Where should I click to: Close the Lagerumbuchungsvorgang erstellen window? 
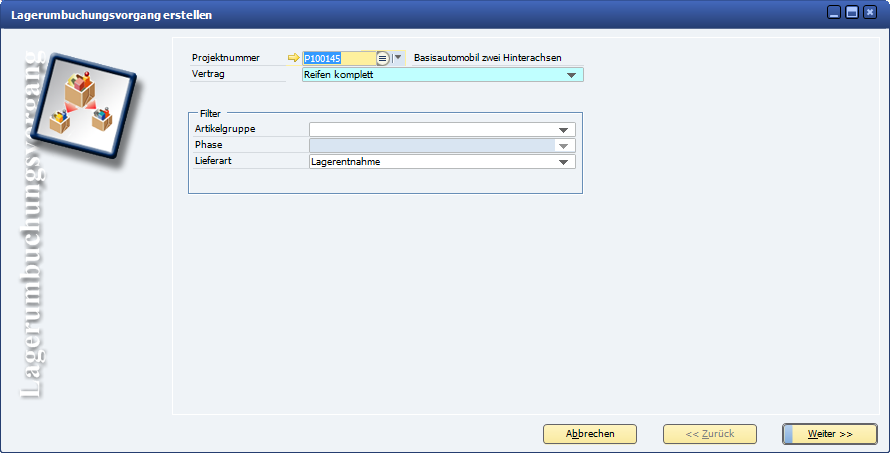(872, 13)
